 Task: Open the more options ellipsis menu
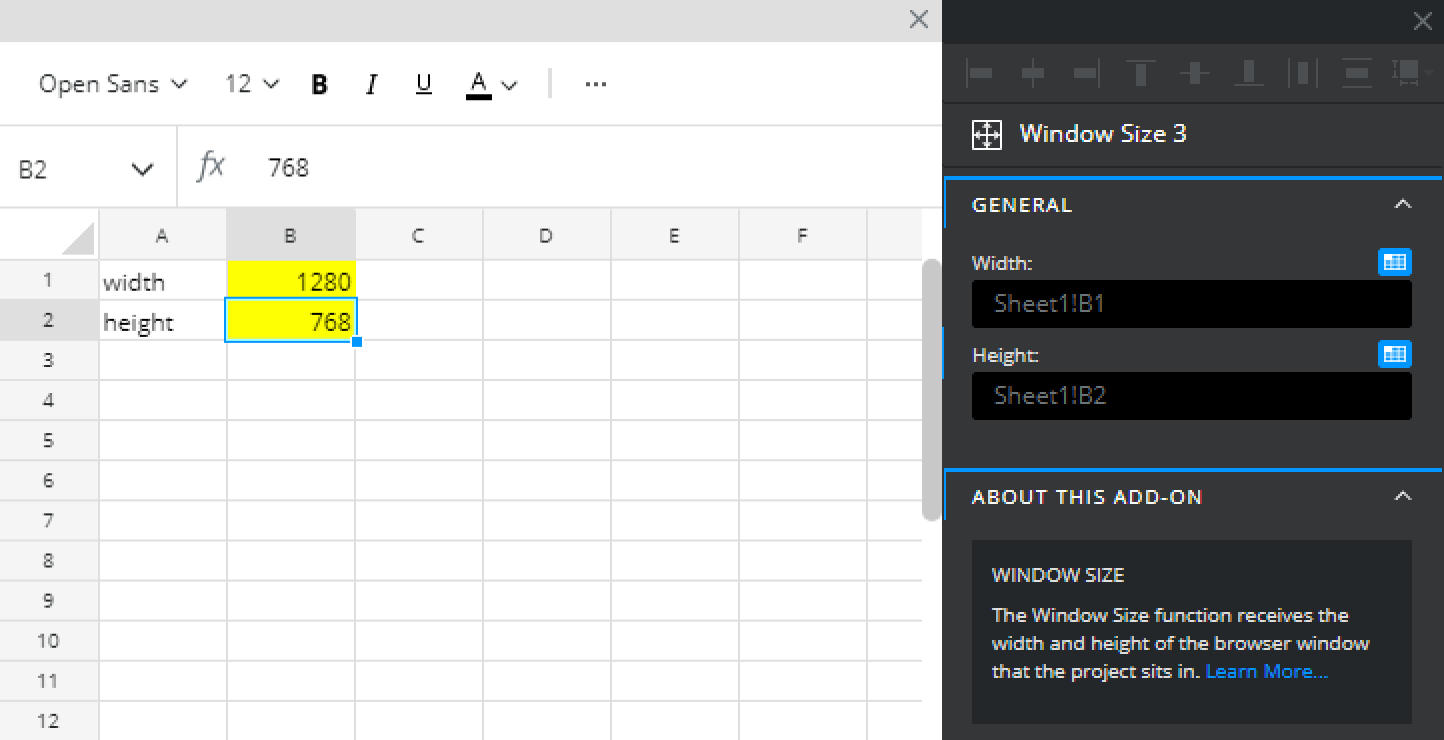tap(596, 85)
